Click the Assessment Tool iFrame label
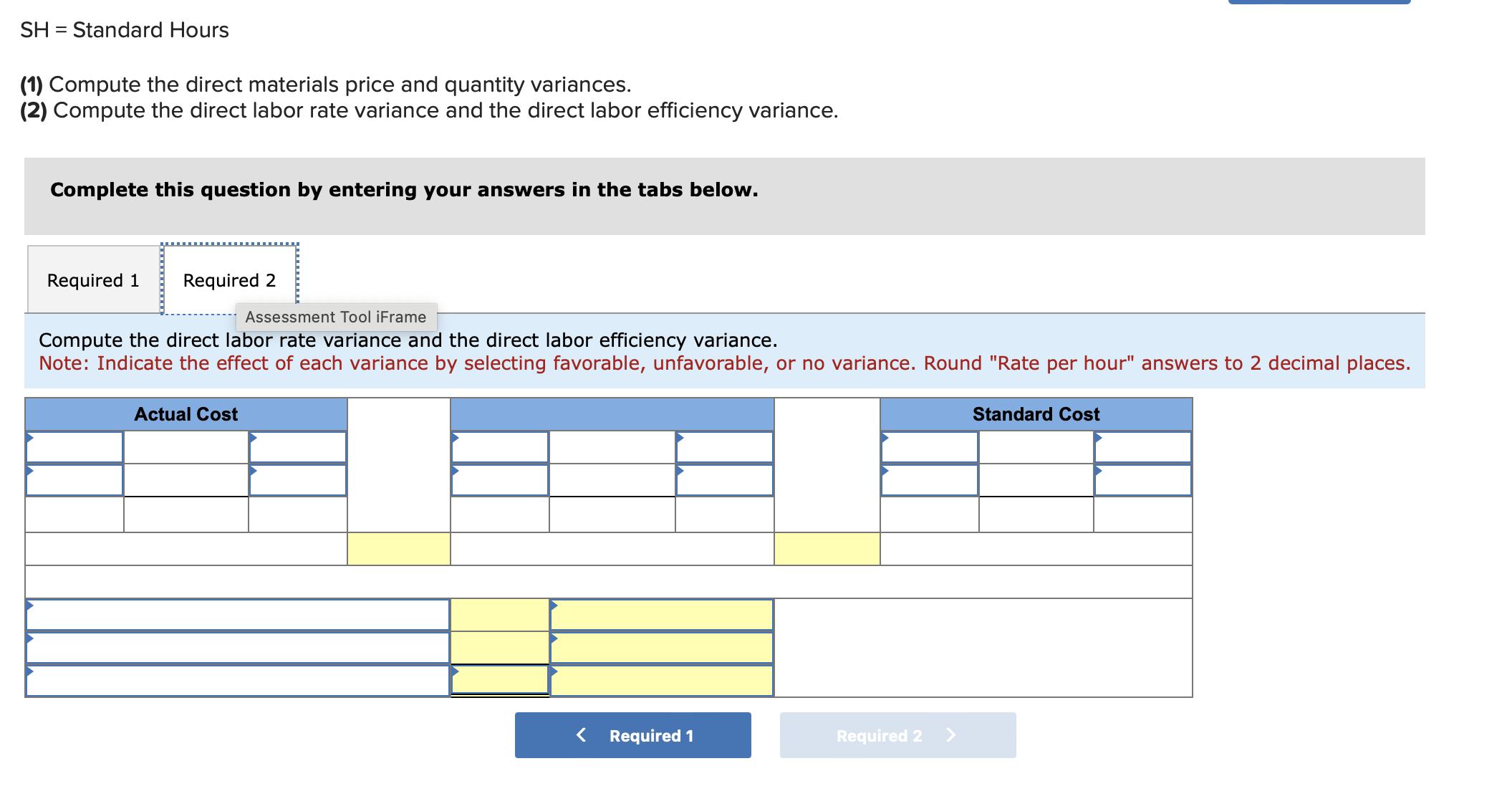This screenshot has width=1512, height=809. point(335,316)
